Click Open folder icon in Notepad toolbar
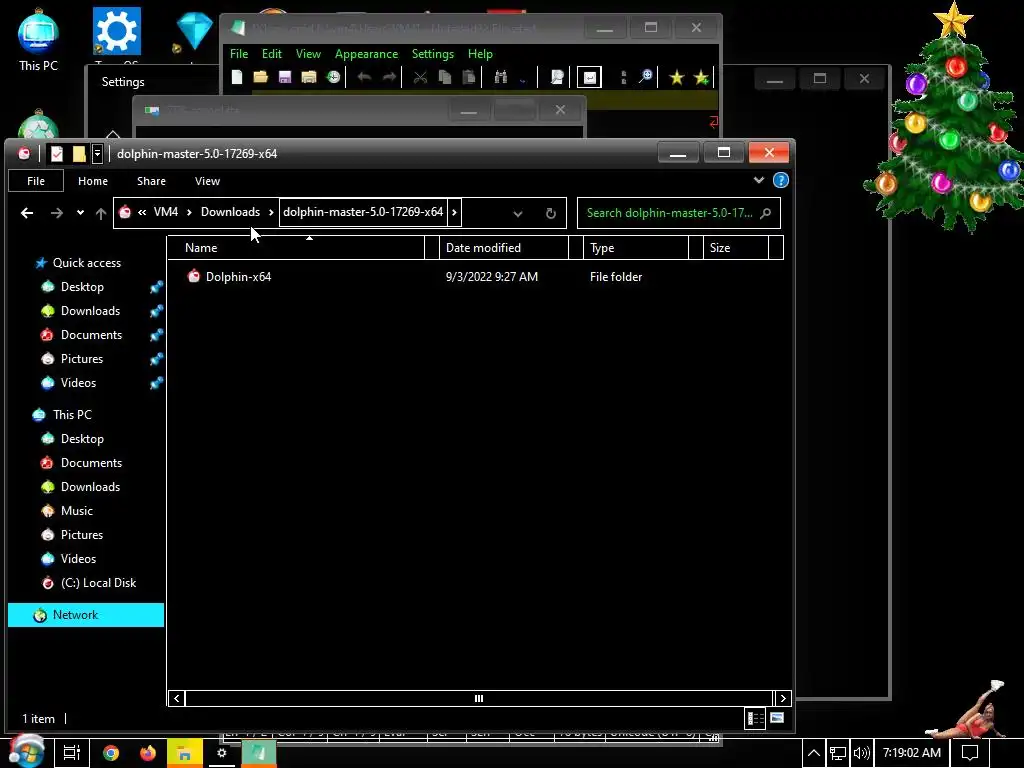1024x768 pixels. pos(261,77)
